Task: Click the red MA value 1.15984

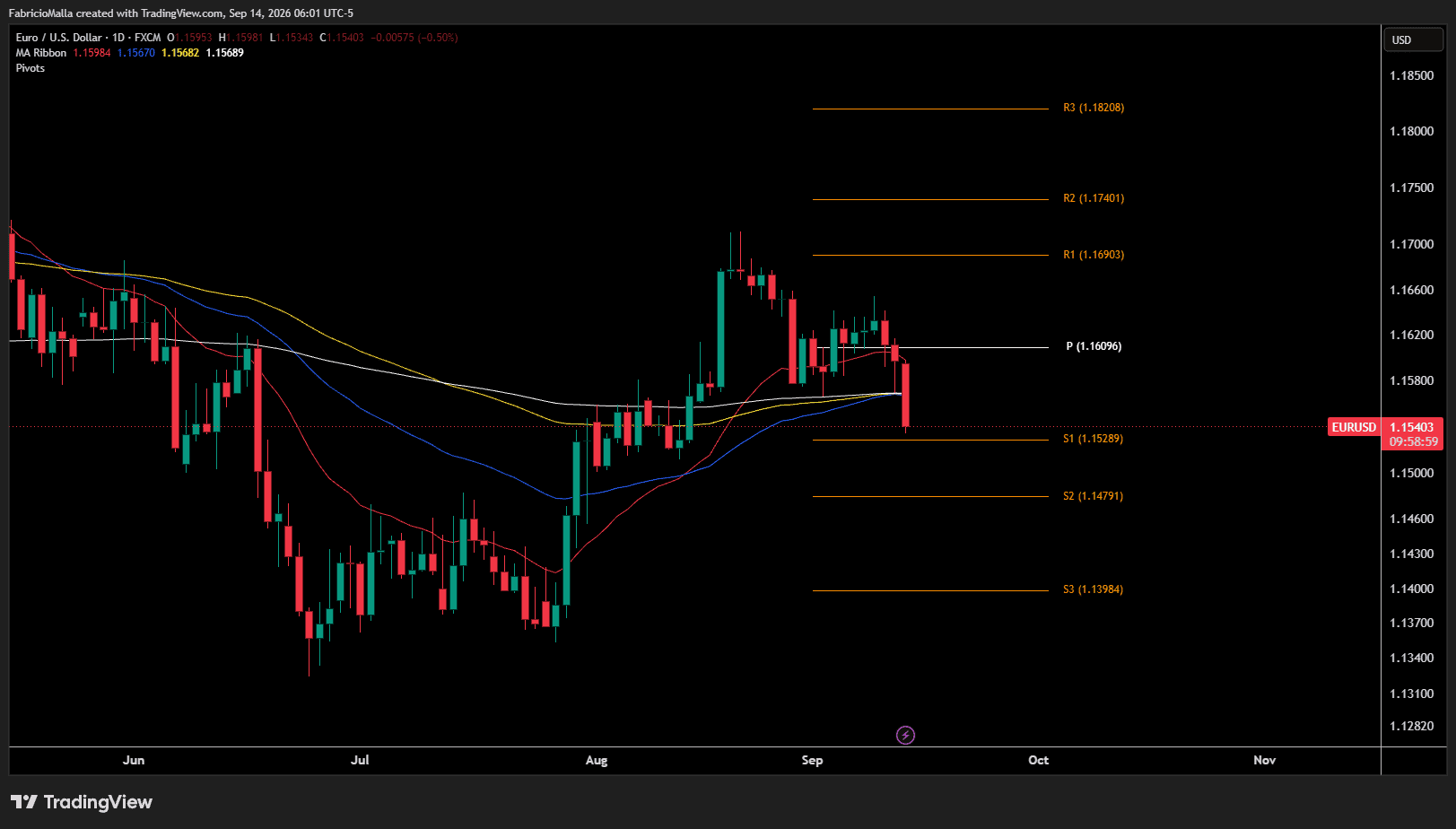Action: (92, 53)
